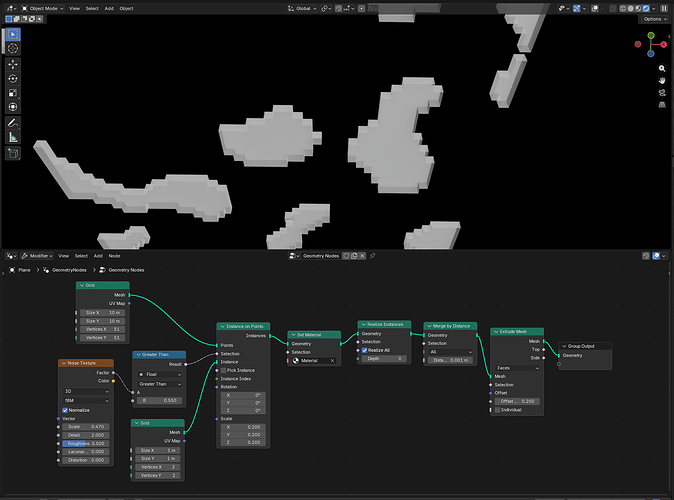Click the viewport zoom magnifier icon
The width and height of the screenshot is (674, 500).
click(662, 68)
